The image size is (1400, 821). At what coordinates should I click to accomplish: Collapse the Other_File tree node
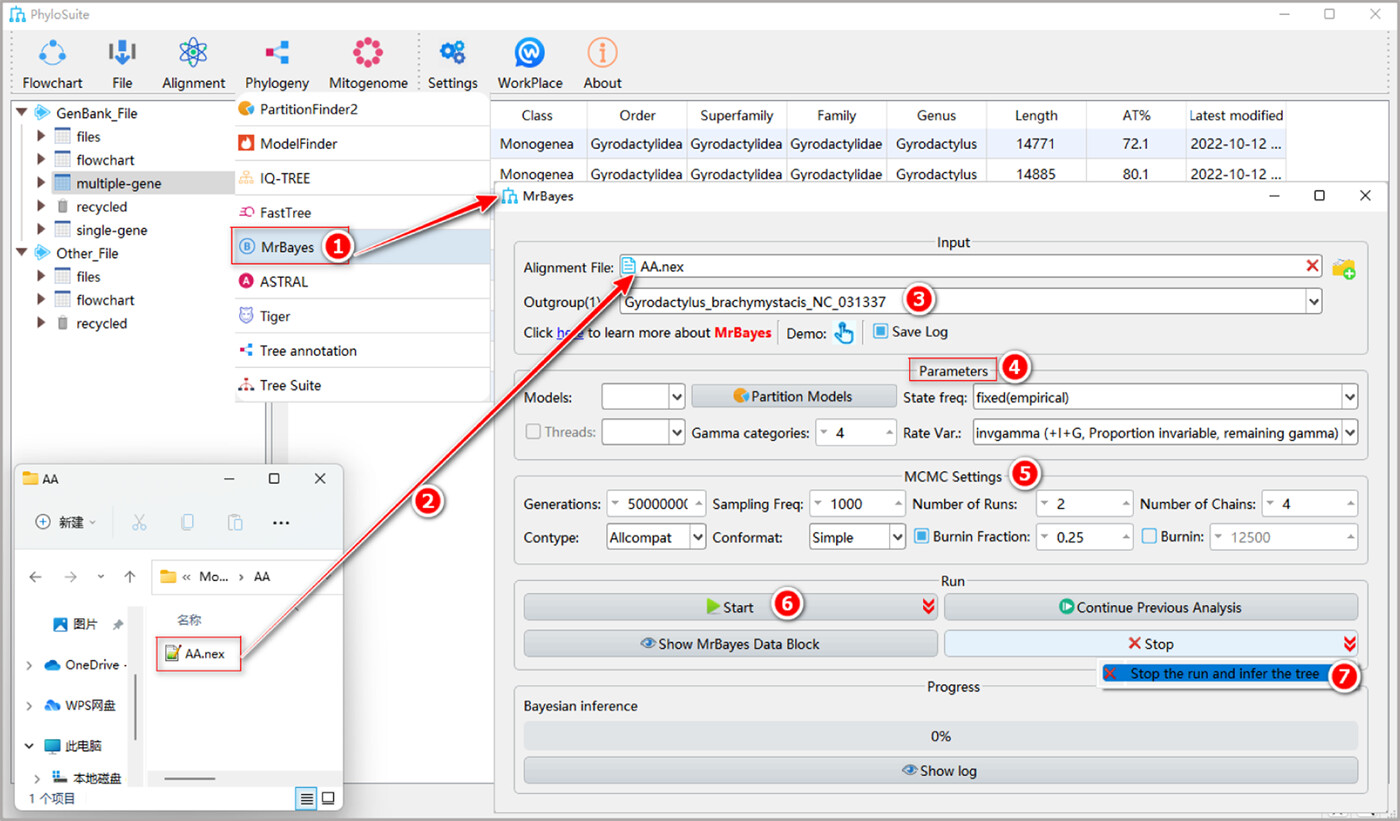tap(21, 253)
